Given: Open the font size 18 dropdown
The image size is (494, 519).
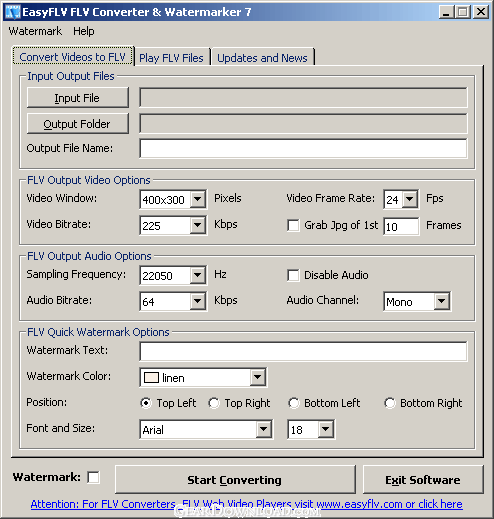Looking at the screenshot, I should (x=326, y=430).
